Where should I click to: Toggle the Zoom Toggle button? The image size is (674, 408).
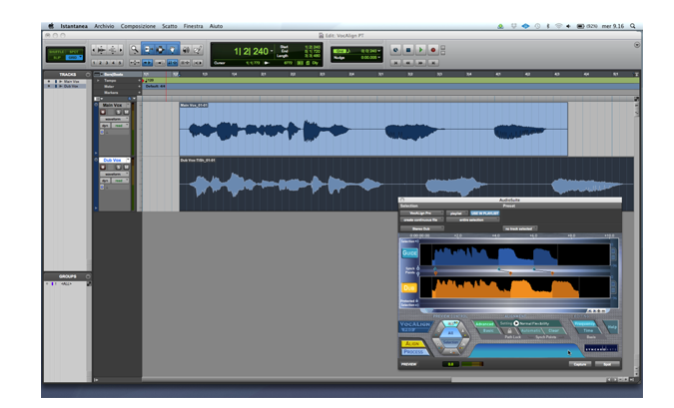tap(135, 63)
